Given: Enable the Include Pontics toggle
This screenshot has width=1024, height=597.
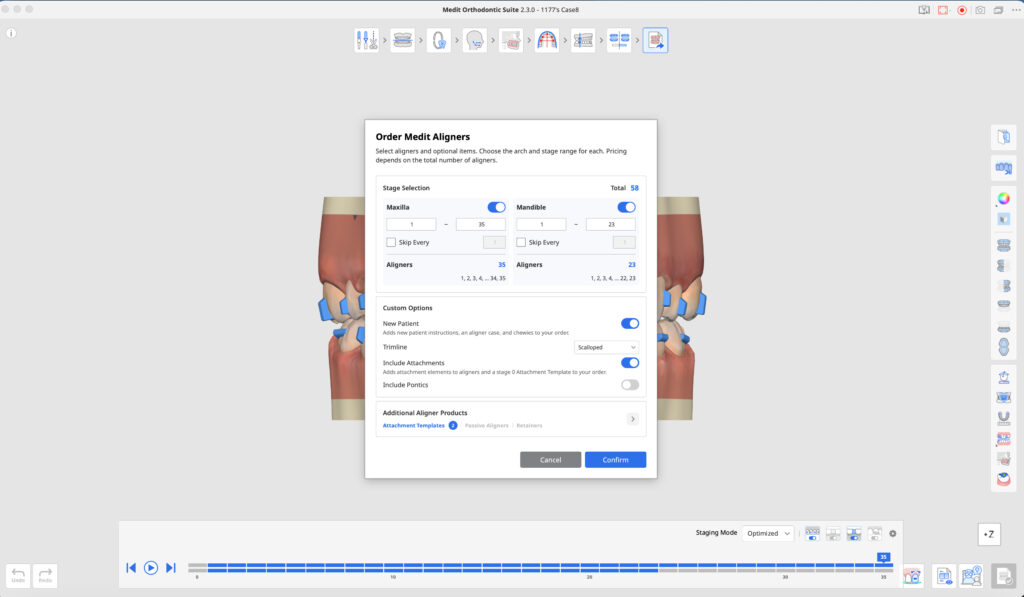Looking at the screenshot, I should [x=630, y=385].
